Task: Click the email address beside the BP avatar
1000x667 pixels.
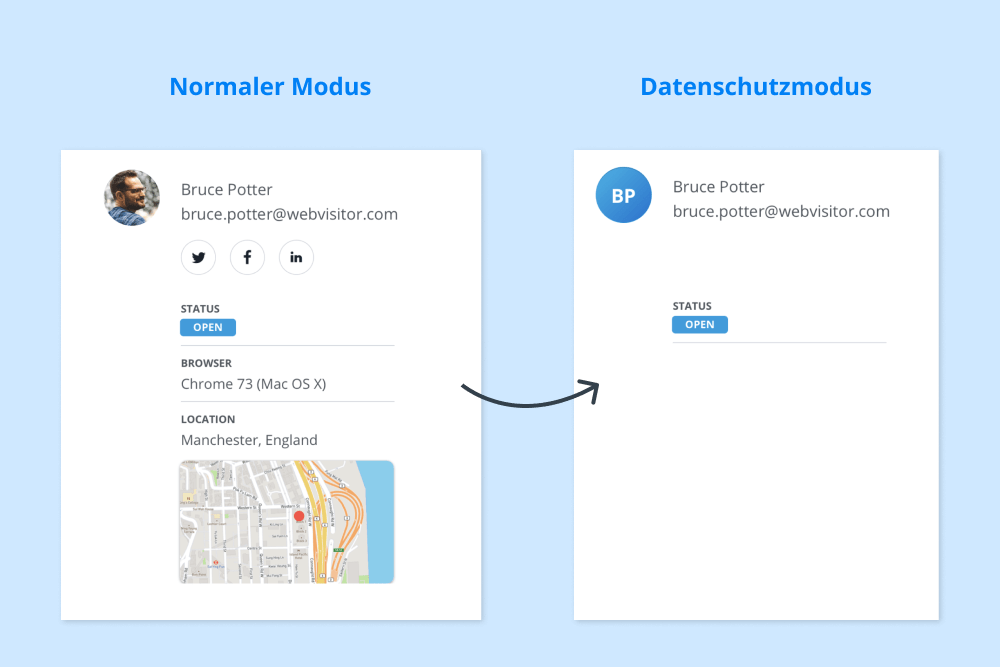Action: [781, 211]
